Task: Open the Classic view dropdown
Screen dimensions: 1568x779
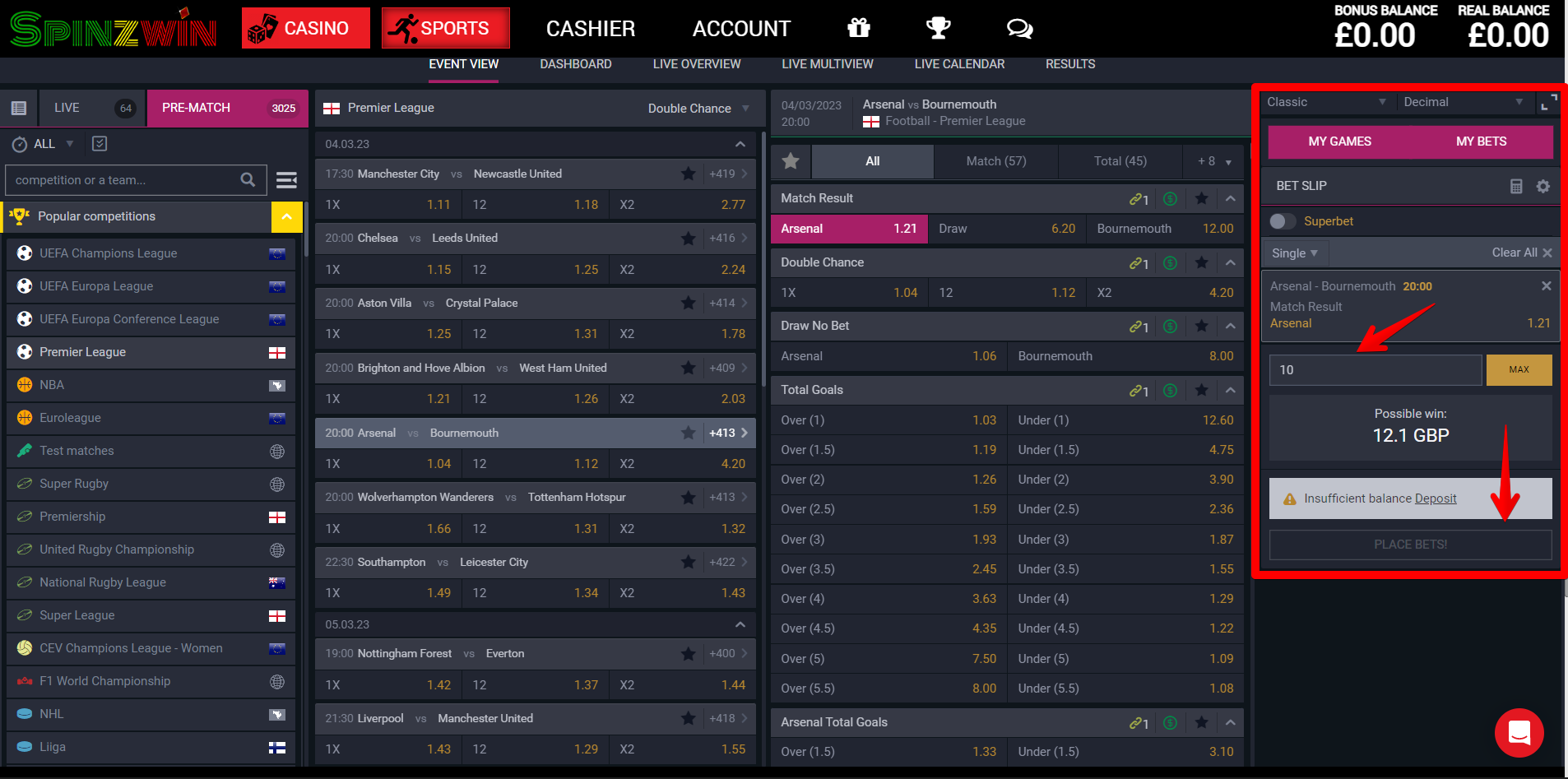Action: [x=1327, y=102]
